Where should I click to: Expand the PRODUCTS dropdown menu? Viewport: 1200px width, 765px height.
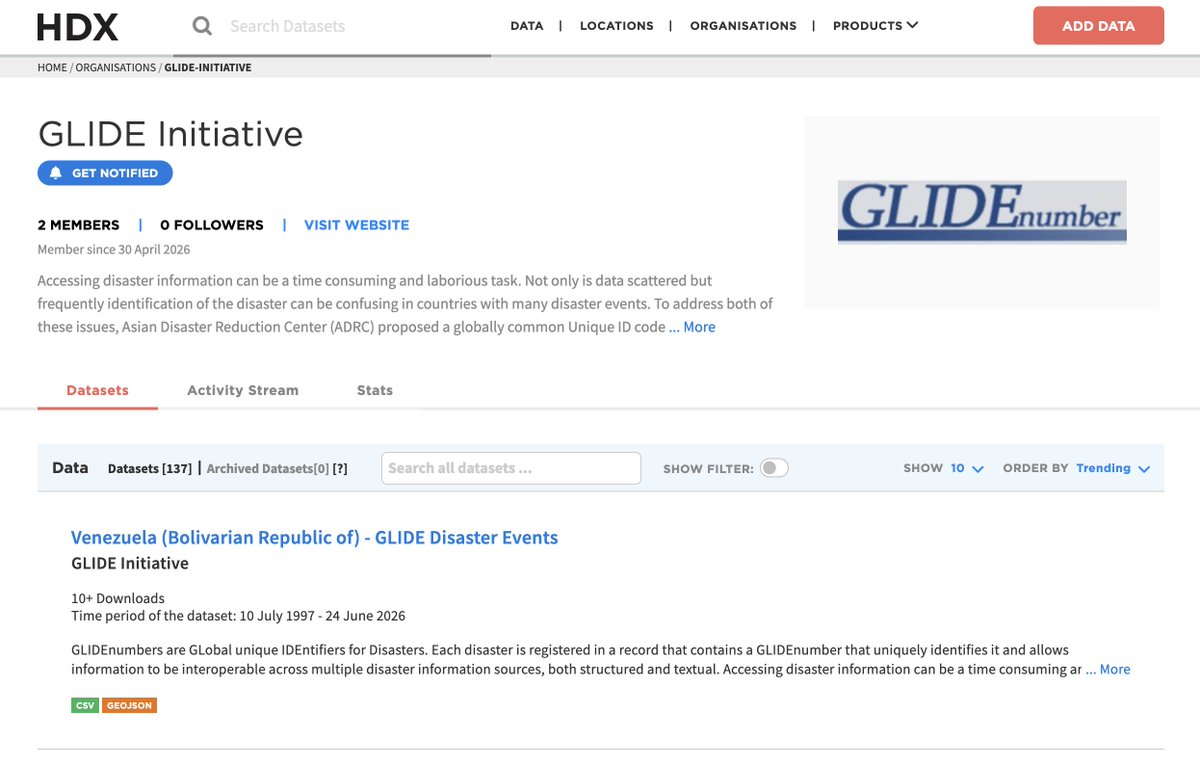pyautogui.click(x=875, y=26)
